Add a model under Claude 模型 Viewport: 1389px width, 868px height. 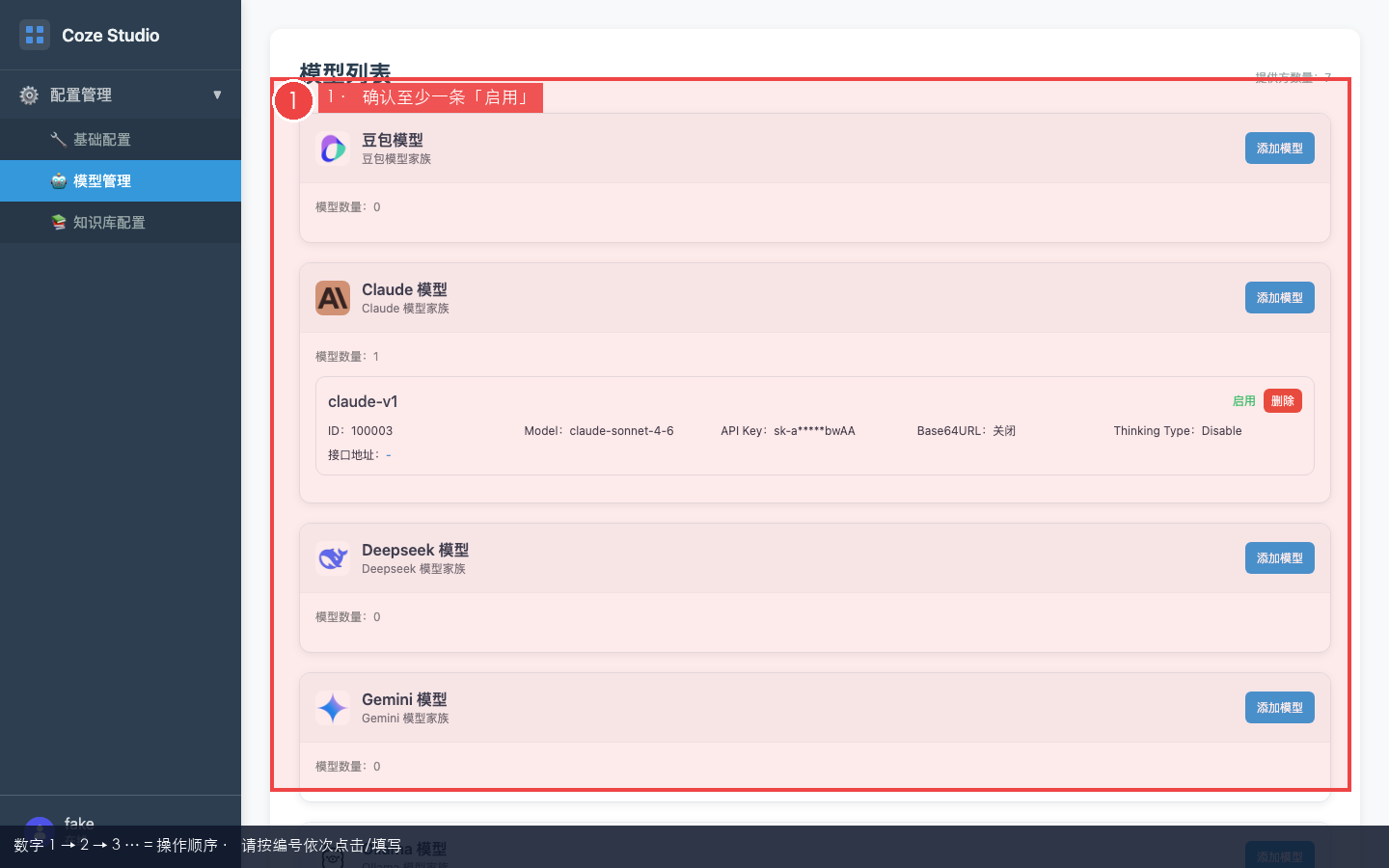[1279, 298]
